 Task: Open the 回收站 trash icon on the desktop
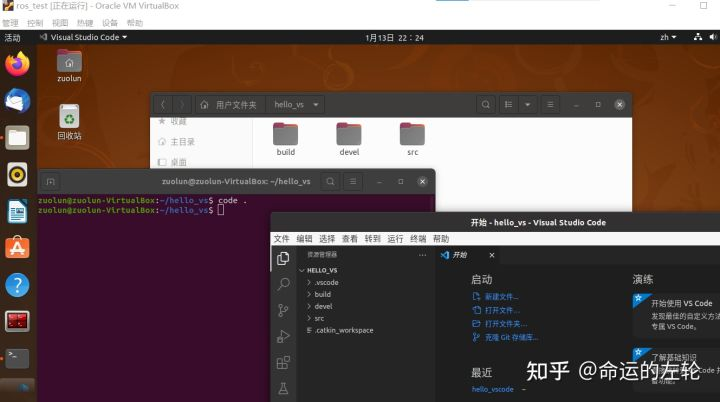click(x=69, y=122)
